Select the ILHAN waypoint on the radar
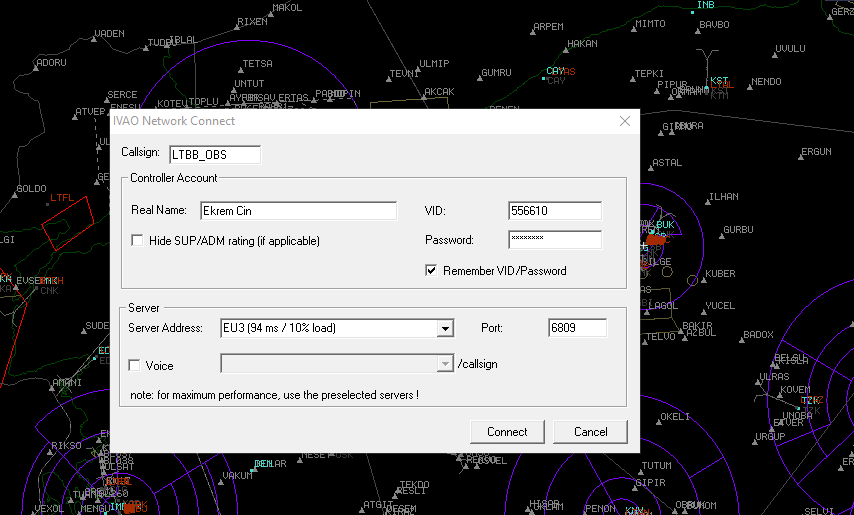 click(x=724, y=197)
